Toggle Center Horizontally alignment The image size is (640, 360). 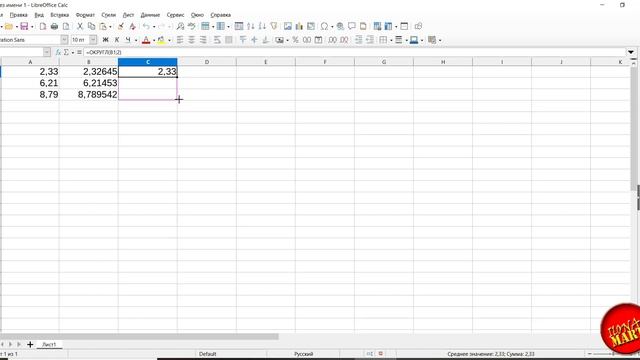point(191,40)
